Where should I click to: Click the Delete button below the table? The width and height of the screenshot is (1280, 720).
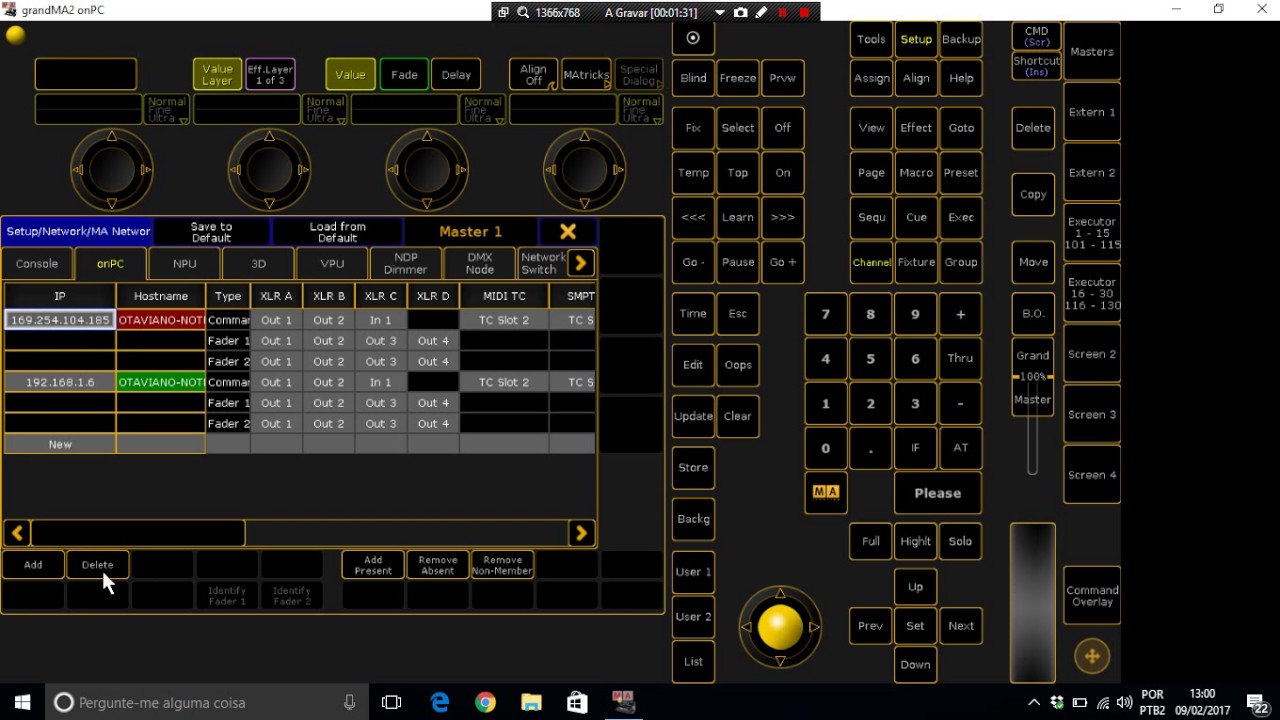pos(97,565)
